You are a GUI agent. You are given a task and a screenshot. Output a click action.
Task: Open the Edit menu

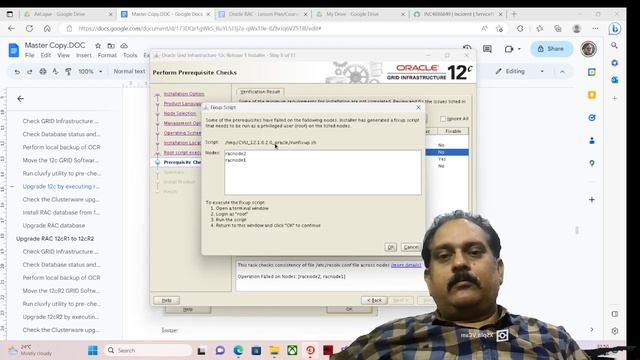(46, 55)
